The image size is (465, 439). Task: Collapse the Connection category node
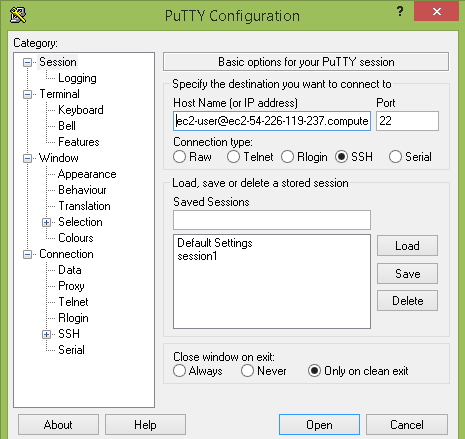click(27, 254)
